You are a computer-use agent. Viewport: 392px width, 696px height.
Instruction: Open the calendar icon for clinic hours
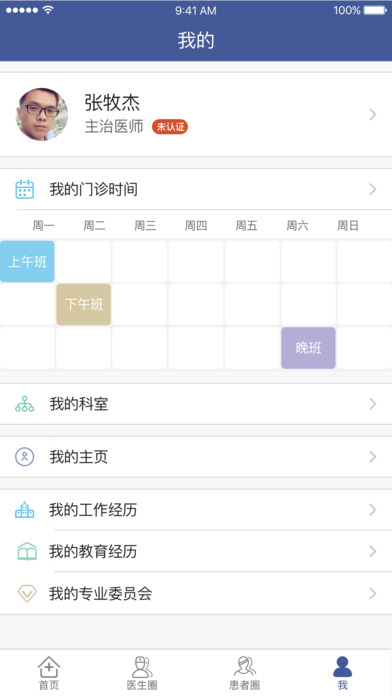[x=24, y=190]
